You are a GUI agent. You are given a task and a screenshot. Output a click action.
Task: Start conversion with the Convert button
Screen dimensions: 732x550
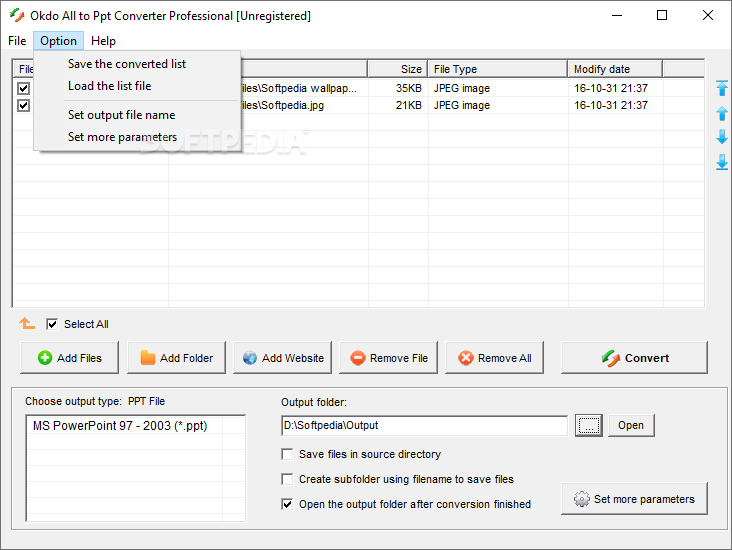(x=634, y=358)
